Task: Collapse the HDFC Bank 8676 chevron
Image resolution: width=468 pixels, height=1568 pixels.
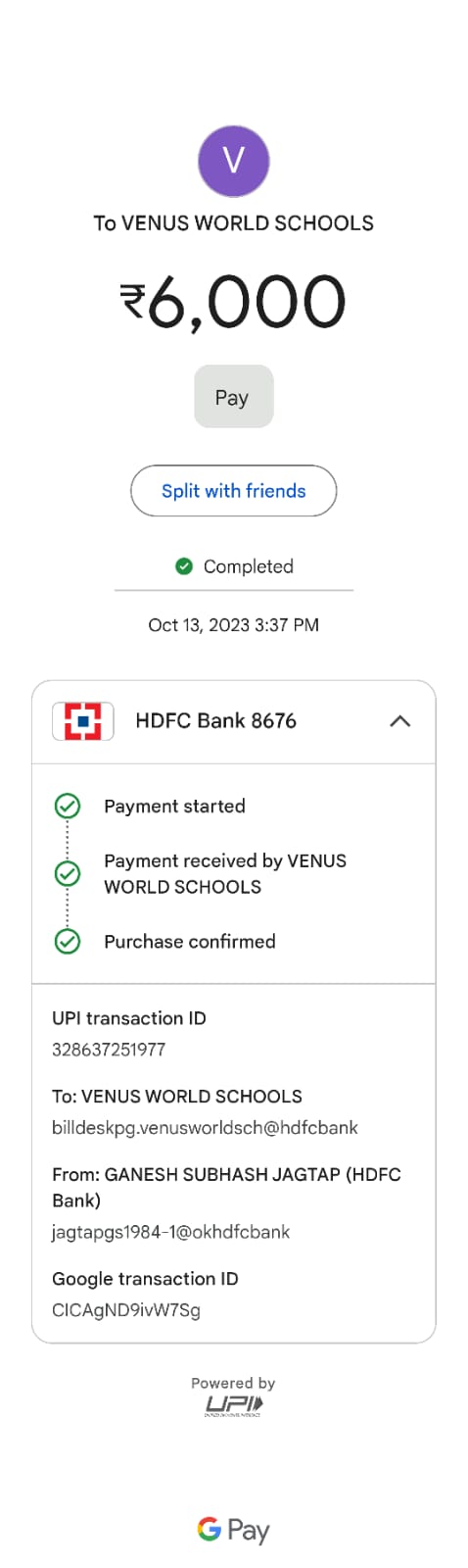Action: [x=399, y=721]
